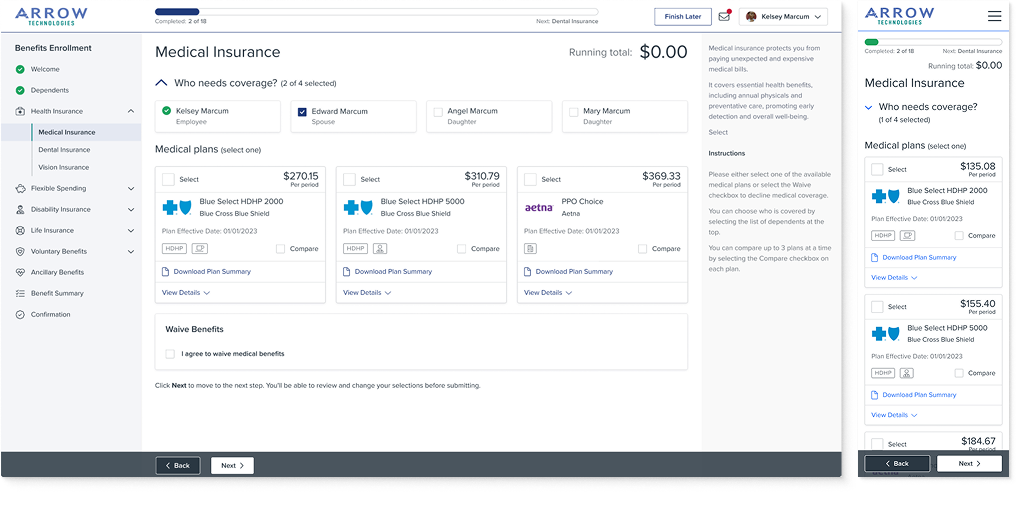Click the Ancillary Benefits heart icon
1025x509 pixels.
pyautogui.click(x=20, y=272)
